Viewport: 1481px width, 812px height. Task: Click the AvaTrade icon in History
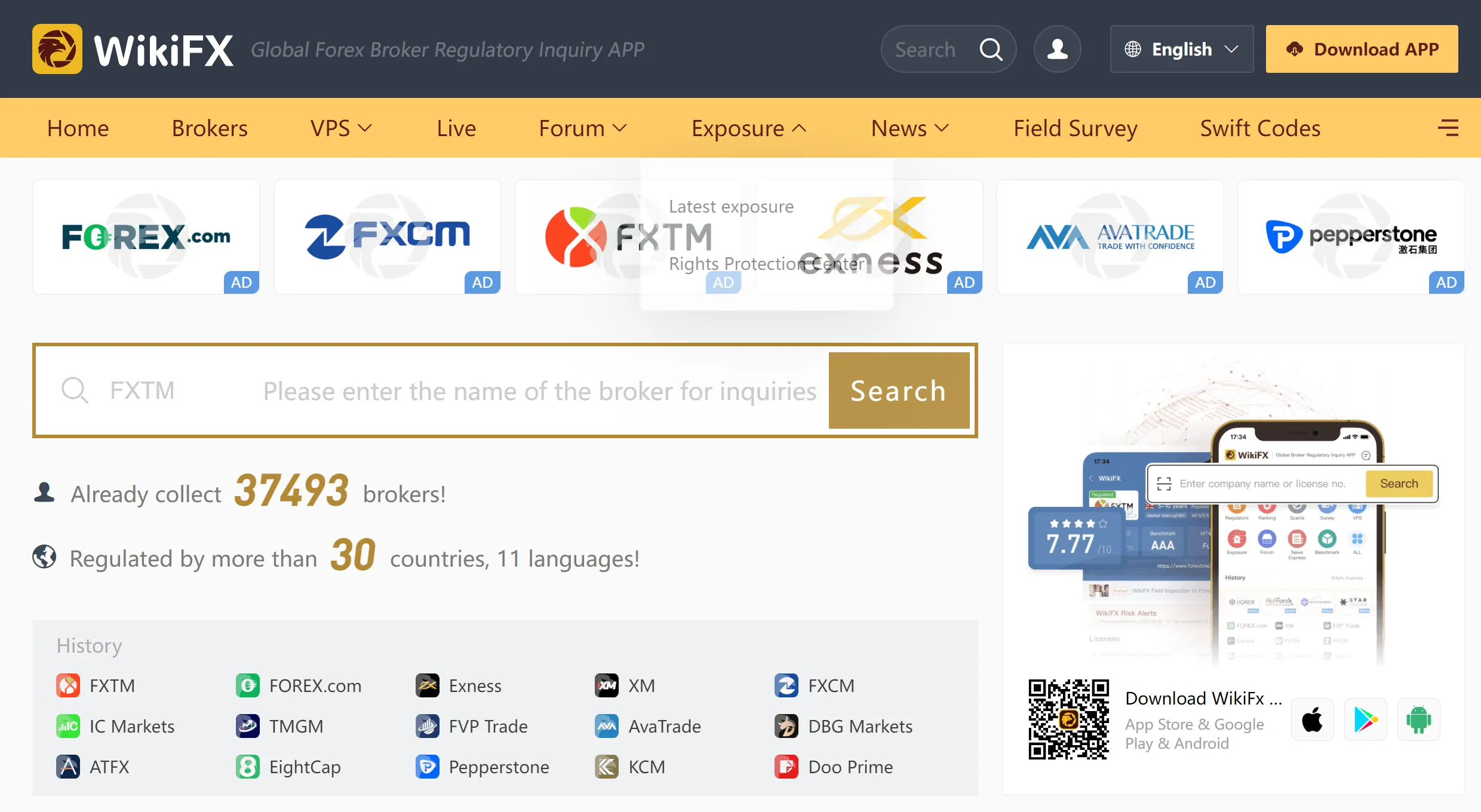(x=607, y=726)
